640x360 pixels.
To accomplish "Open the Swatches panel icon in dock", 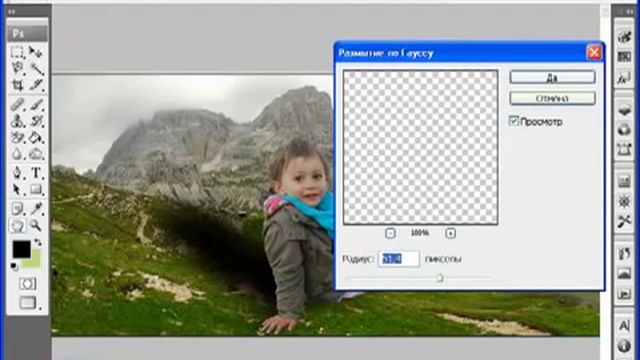I will coord(624,57).
